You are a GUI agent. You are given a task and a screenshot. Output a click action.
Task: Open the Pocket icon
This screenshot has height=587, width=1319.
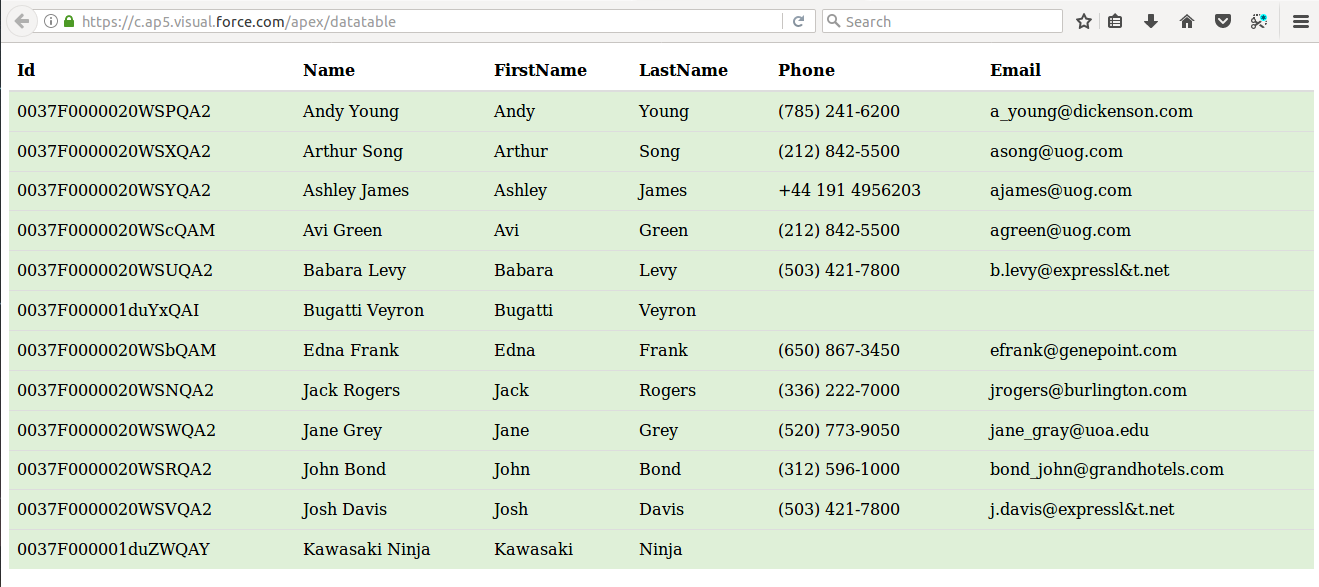(1223, 21)
